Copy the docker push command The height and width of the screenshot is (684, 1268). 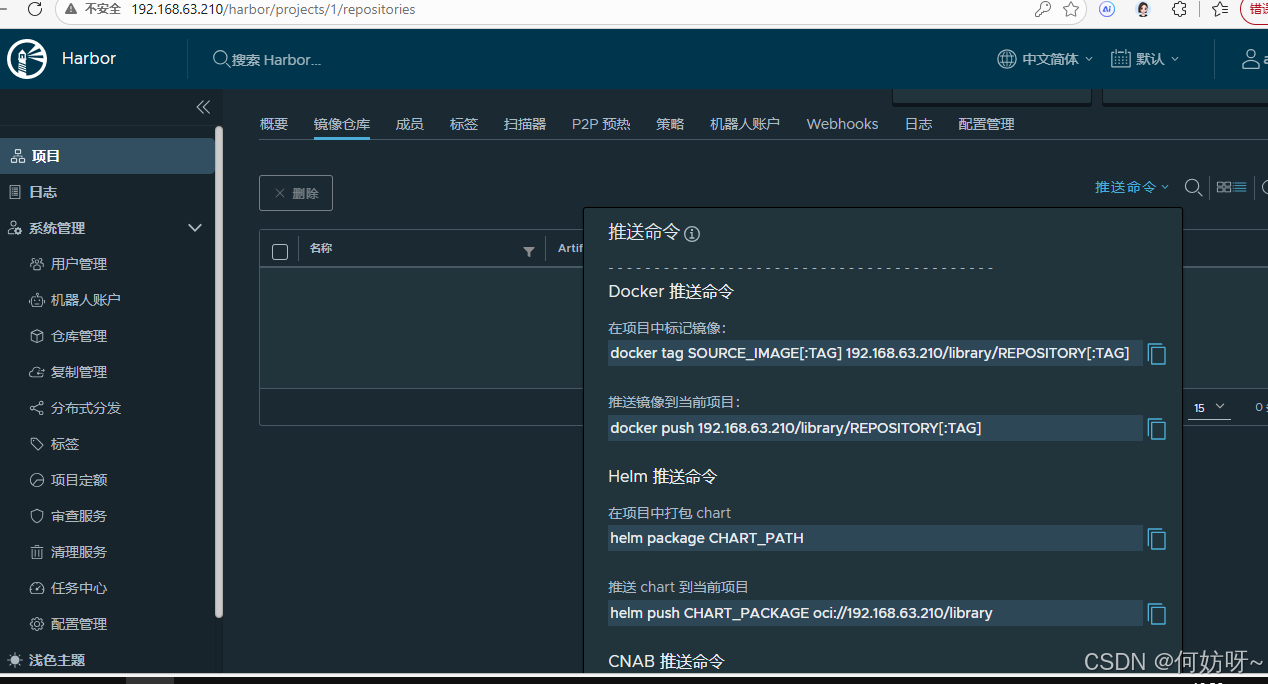pos(1157,429)
